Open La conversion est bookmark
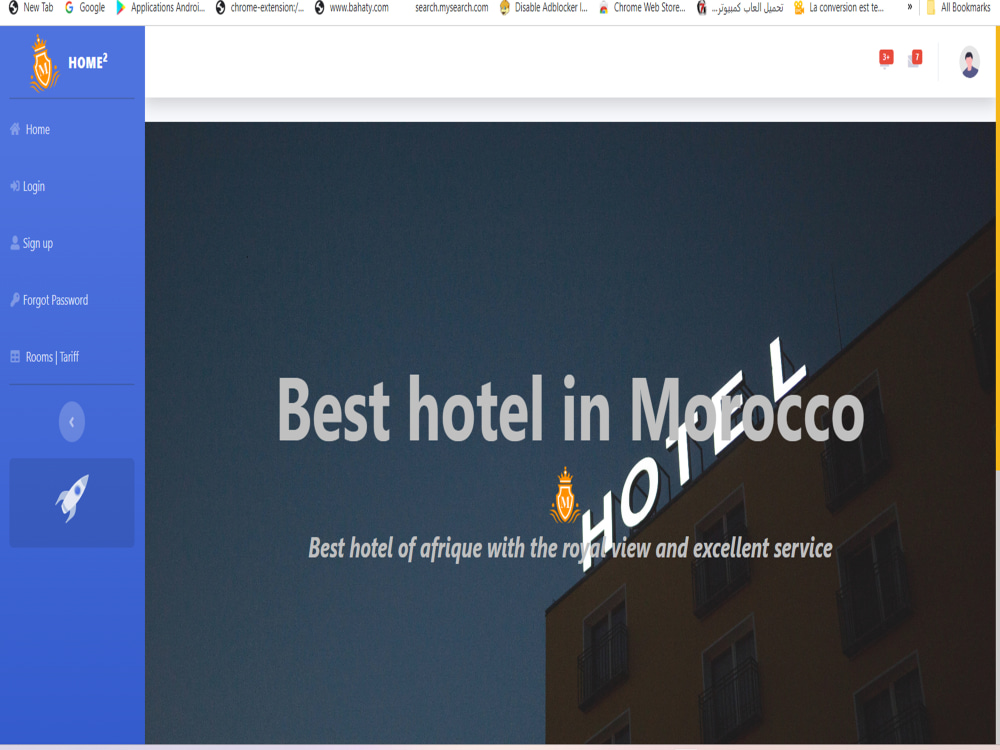Screen dimensions: 1000x750 point(839,8)
